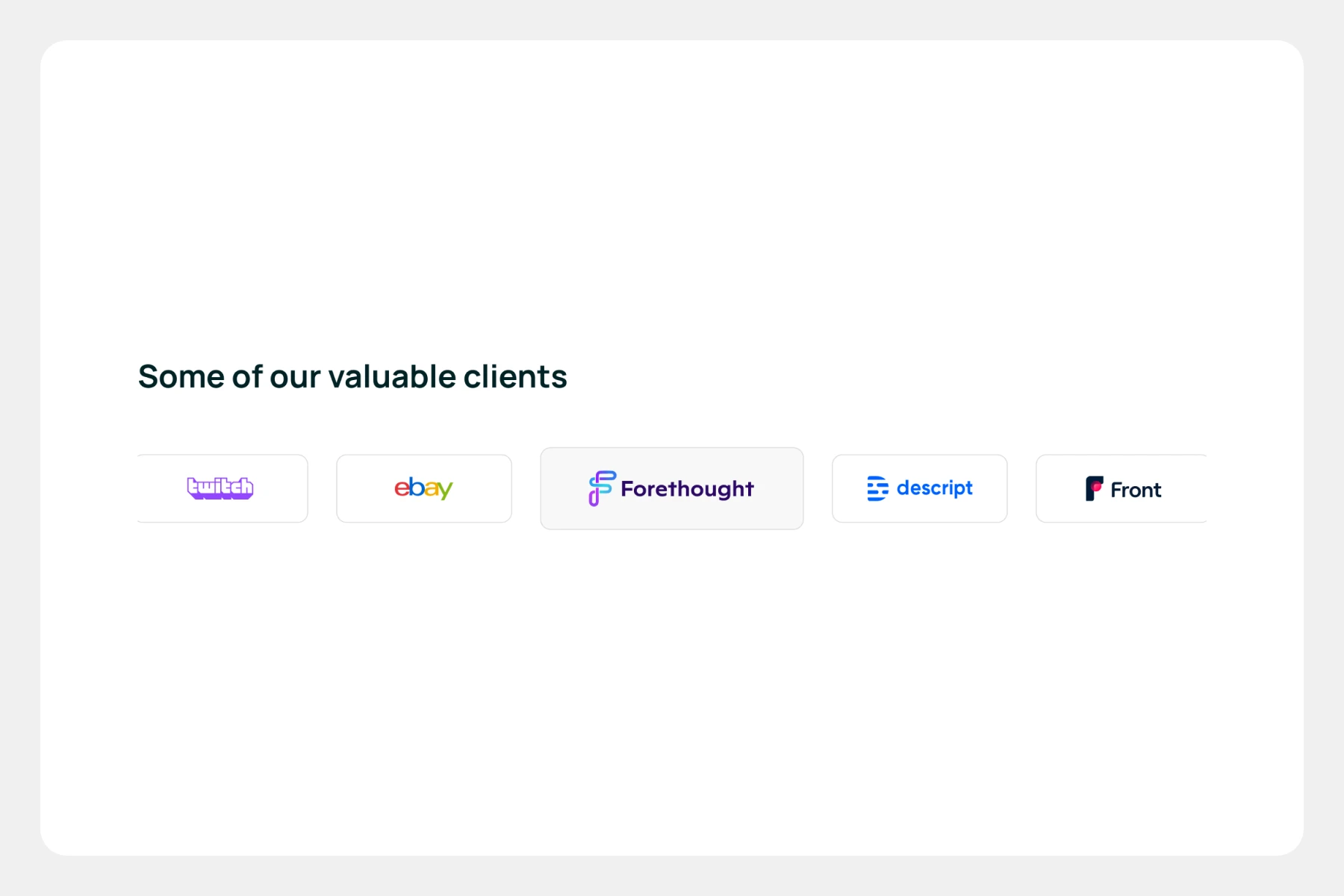This screenshot has height=896, width=1344.
Task: Click the green 'y' in eBay logo
Action: coord(446,491)
